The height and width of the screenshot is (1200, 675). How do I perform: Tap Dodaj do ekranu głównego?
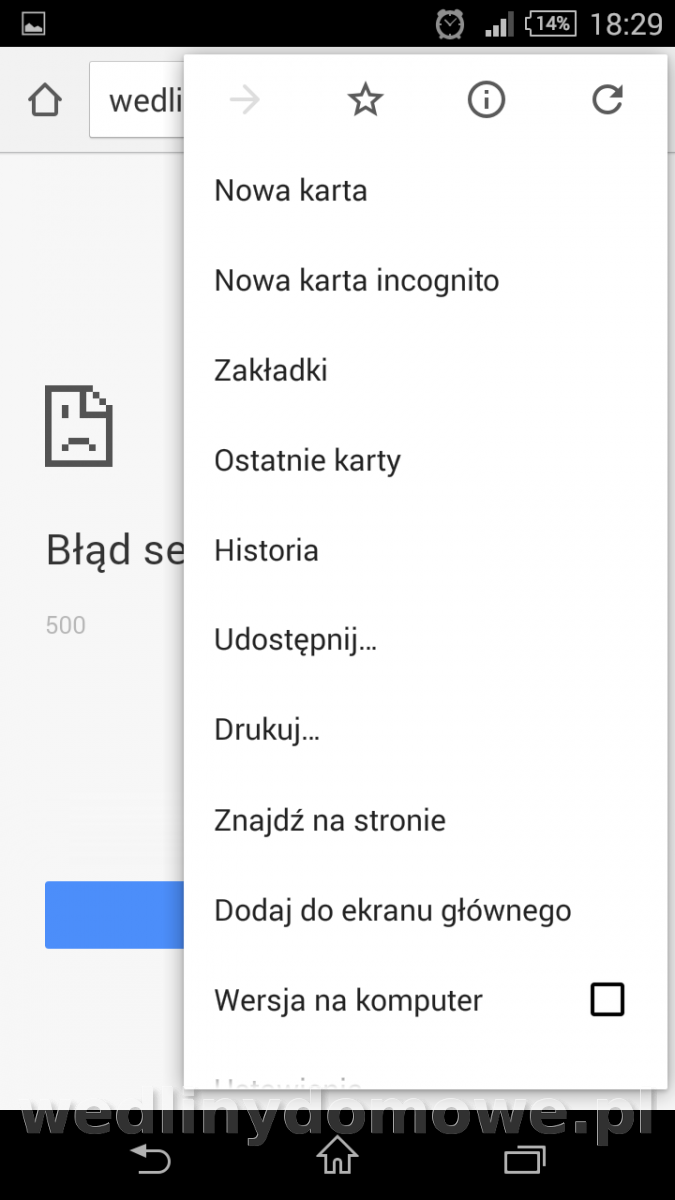(x=392, y=911)
